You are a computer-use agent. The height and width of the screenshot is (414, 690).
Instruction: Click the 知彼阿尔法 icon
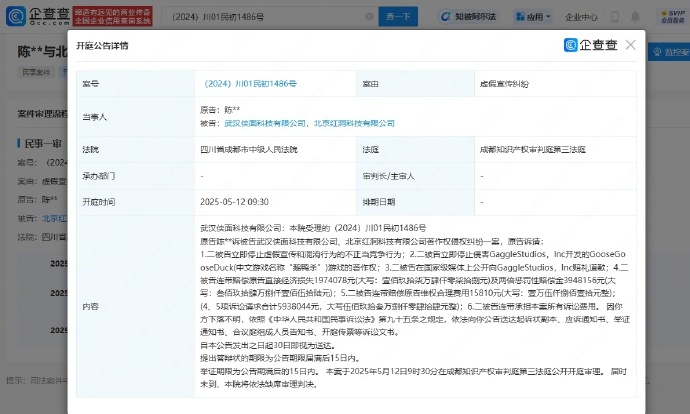pyautogui.click(x=468, y=17)
